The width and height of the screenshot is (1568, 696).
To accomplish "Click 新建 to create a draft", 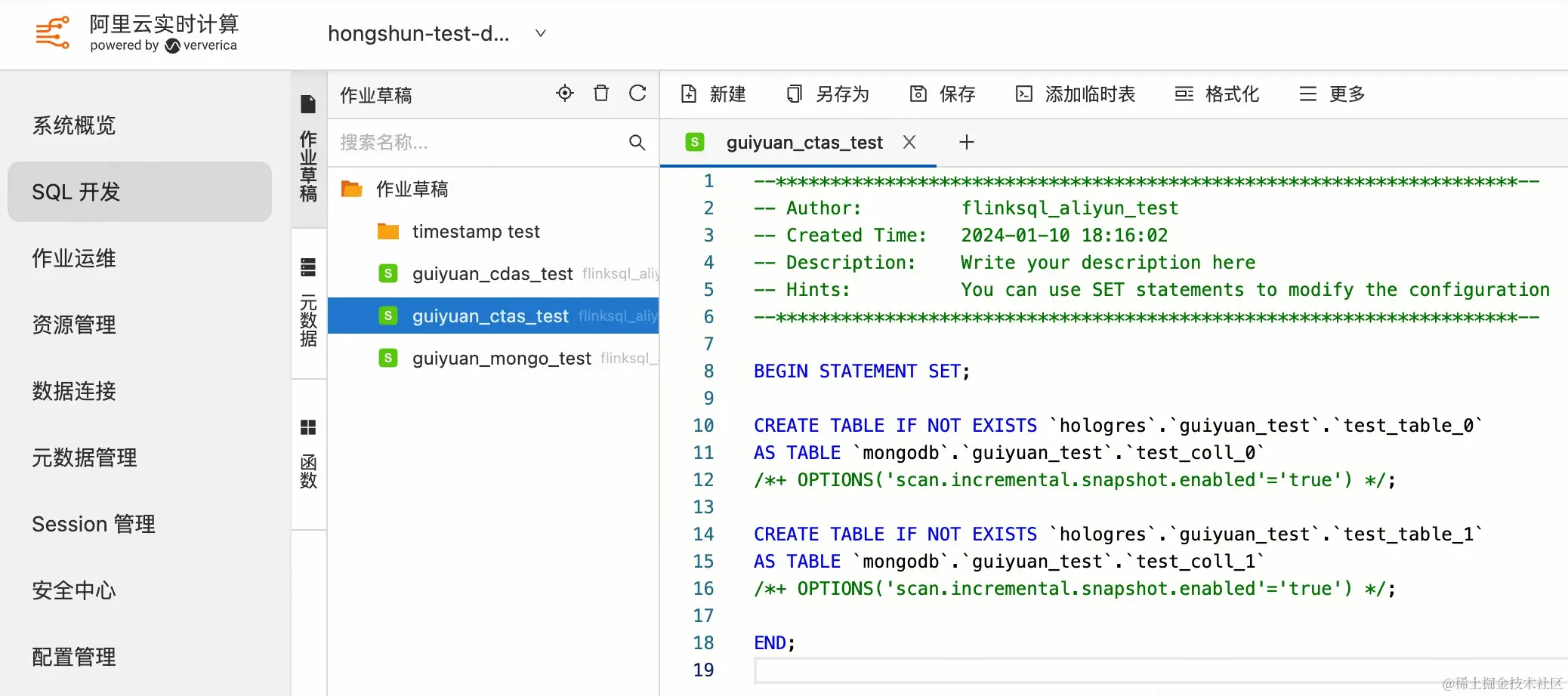I will [x=713, y=94].
